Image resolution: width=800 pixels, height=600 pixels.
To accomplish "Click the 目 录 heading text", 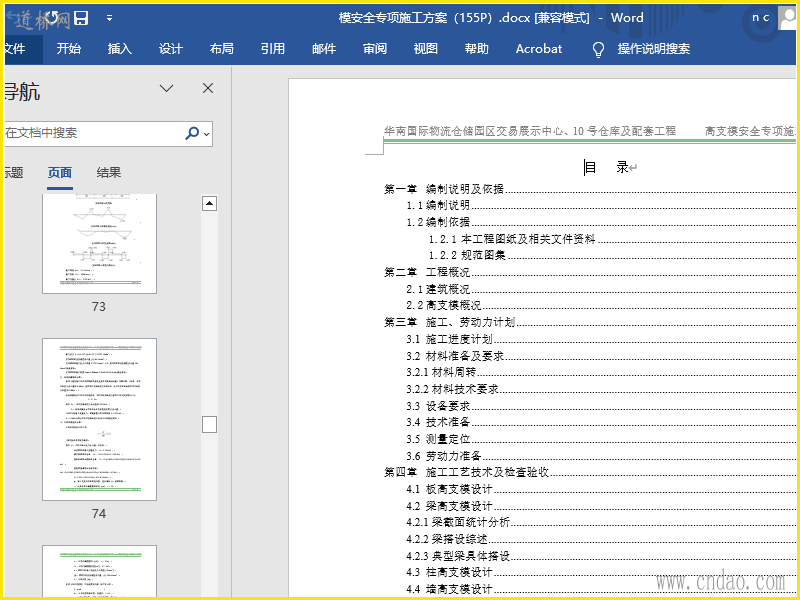I will click(x=606, y=167).
